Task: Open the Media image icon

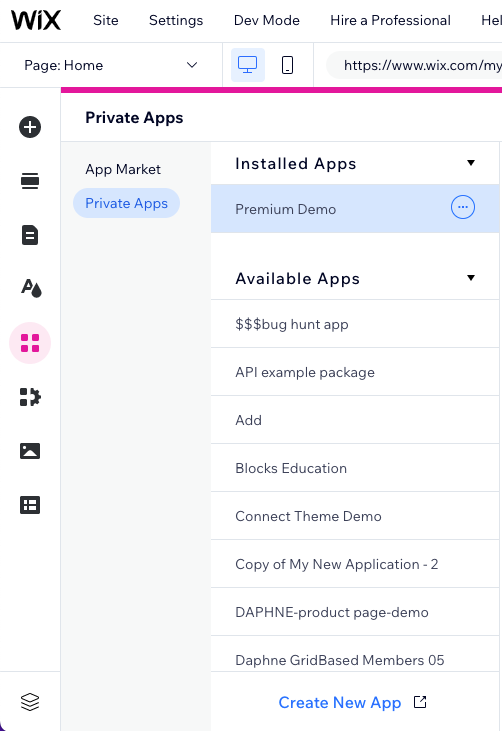Action: pos(30,451)
